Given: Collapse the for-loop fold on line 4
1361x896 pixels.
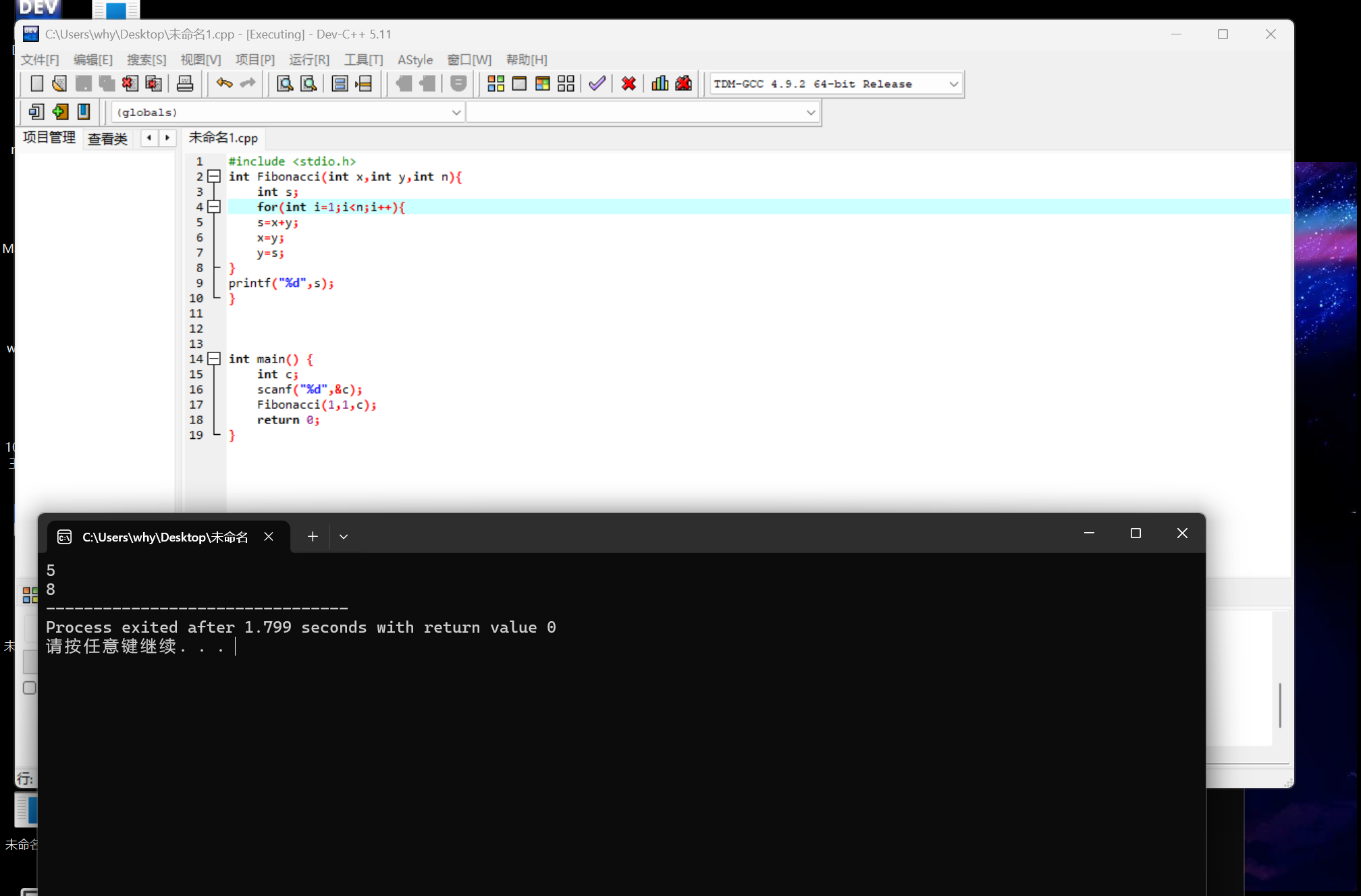Looking at the screenshot, I should tap(214, 207).
